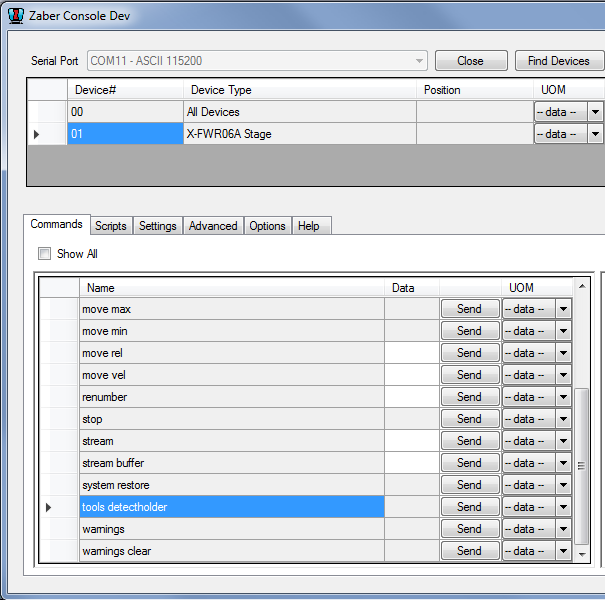Screen dimensions: 605x600
Task: Toggle the Show All checkbox
Action: (44, 254)
